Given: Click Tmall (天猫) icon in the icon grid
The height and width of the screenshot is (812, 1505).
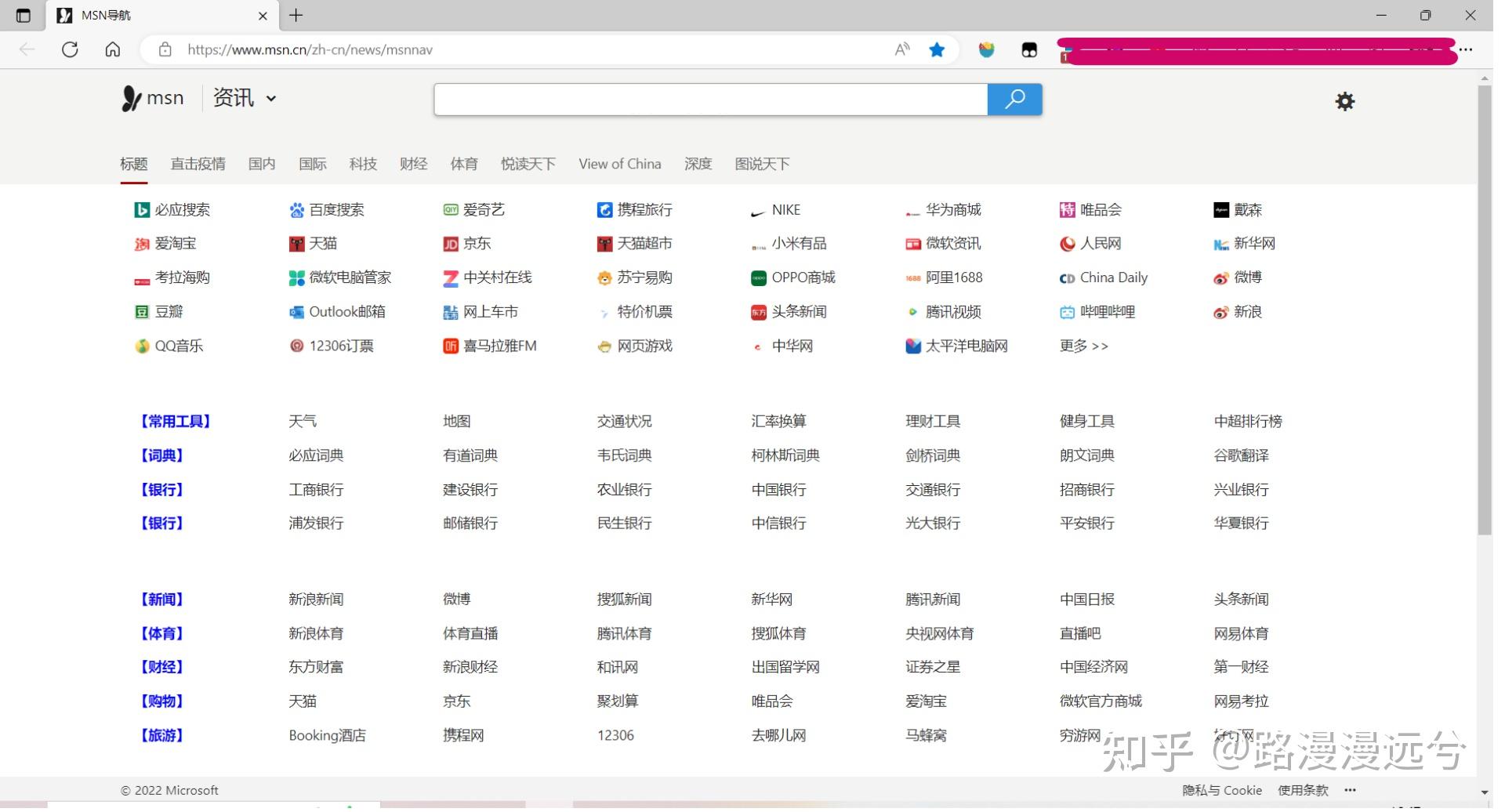Looking at the screenshot, I should point(298,245).
